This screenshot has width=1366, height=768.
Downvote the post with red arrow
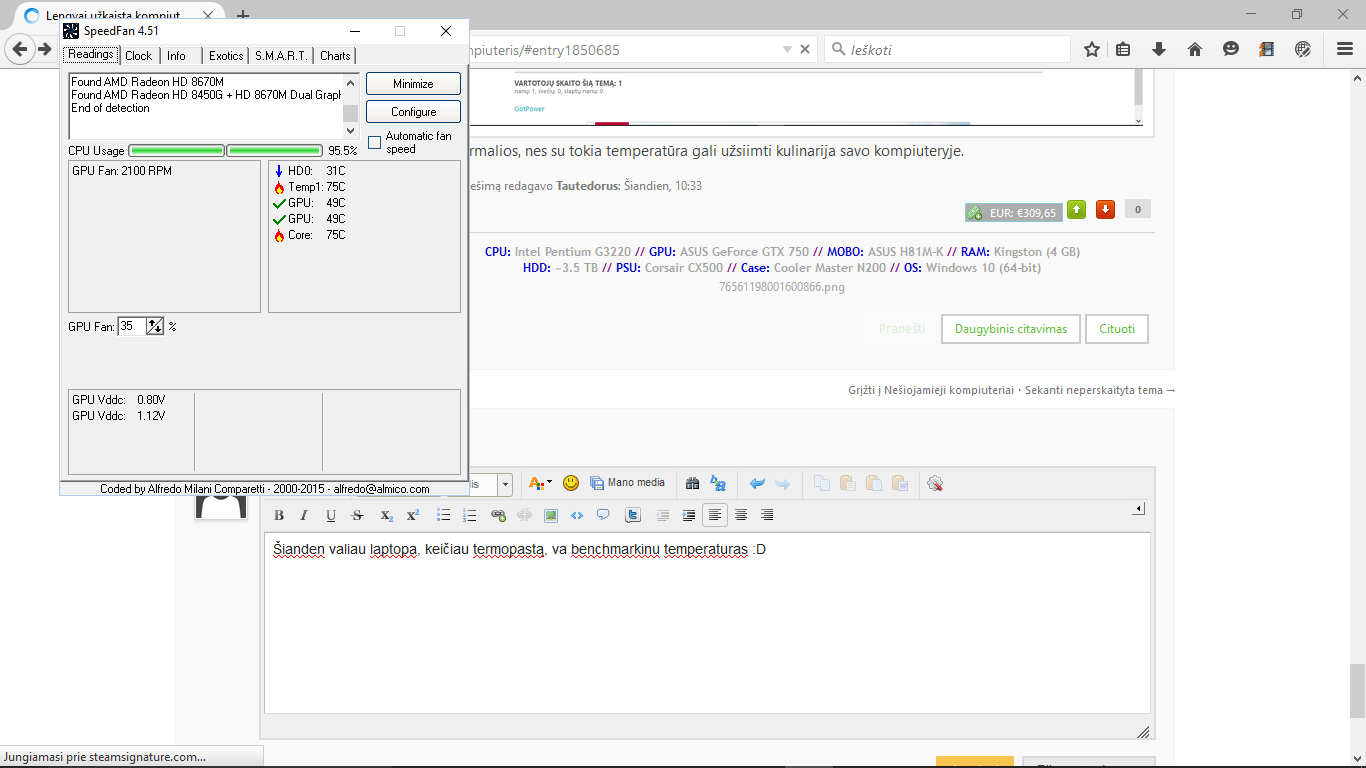(x=1105, y=210)
